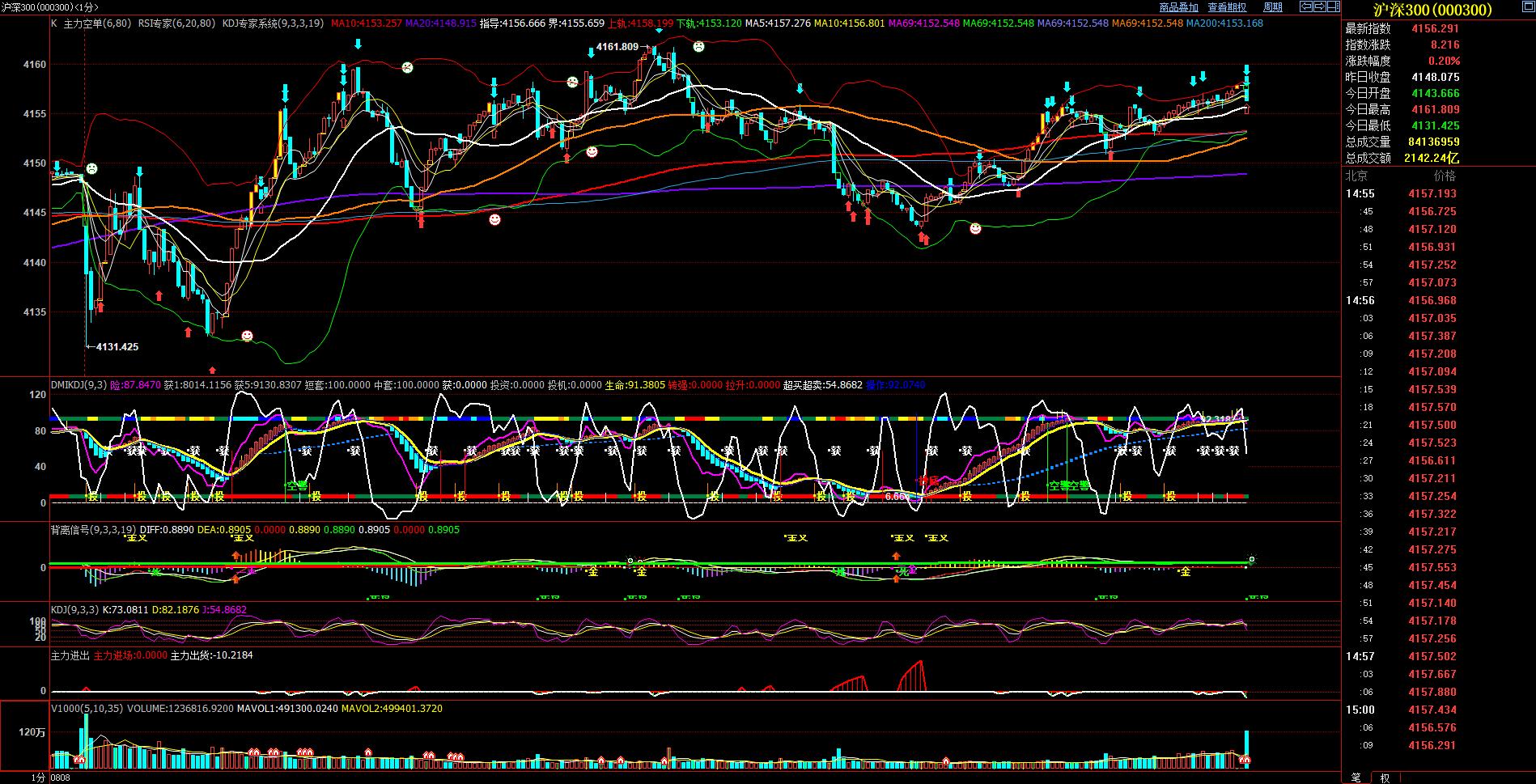The width and height of the screenshot is (1536, 784).
Task: Click the 4160 price axis label
Action: pyautogui.click(x=35, y=65)
